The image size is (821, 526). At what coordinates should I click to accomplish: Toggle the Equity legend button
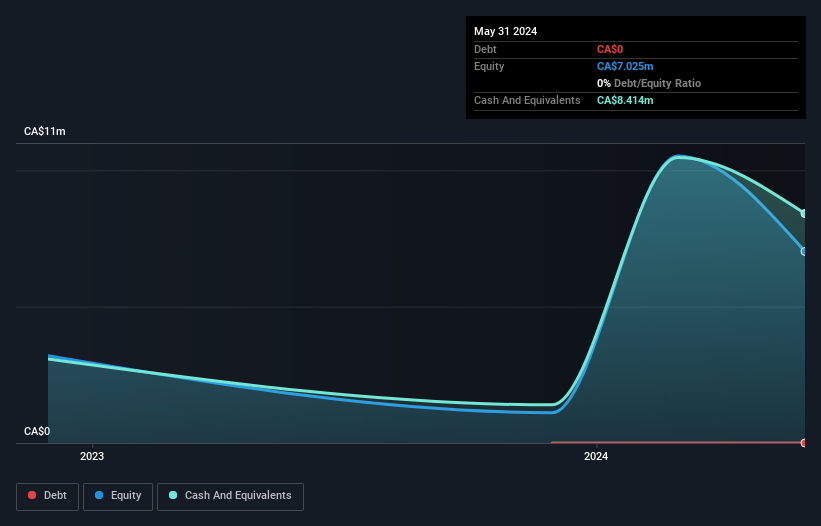coord(118,496)
